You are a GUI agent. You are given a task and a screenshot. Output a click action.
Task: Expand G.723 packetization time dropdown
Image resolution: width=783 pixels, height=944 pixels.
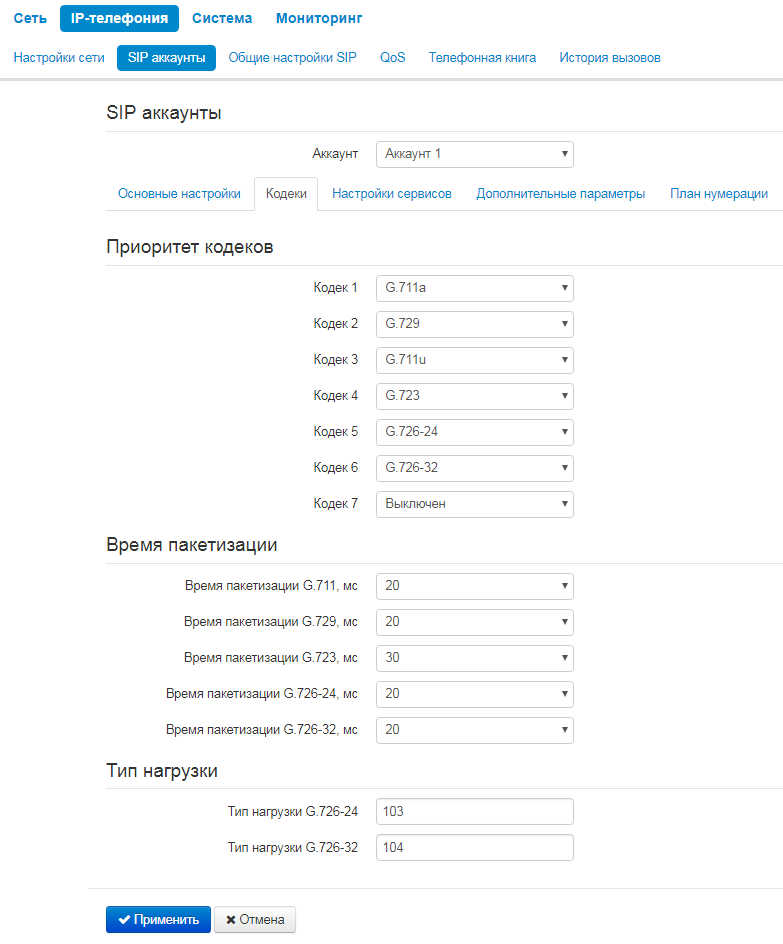(x=474, y=658)
